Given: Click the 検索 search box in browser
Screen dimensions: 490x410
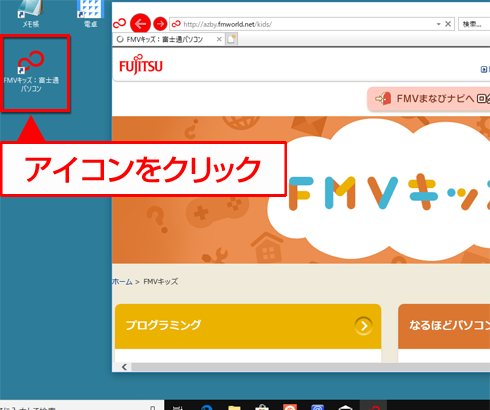Looking at the screenshot, I should pos(474,24).
